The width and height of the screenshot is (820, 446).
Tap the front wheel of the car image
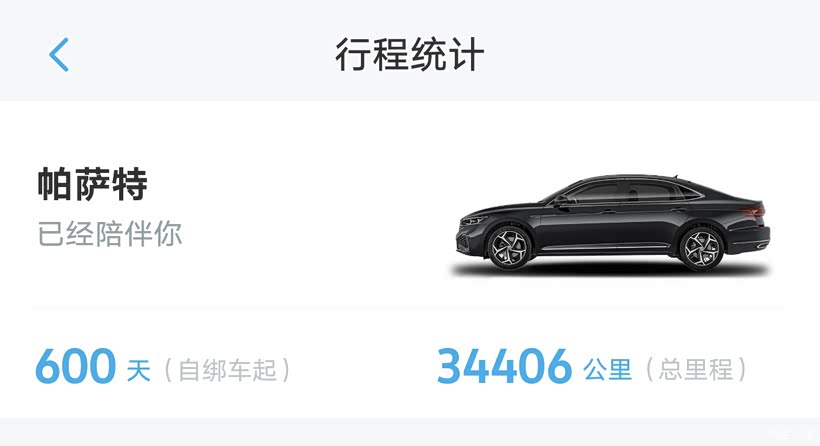(508, 248)
